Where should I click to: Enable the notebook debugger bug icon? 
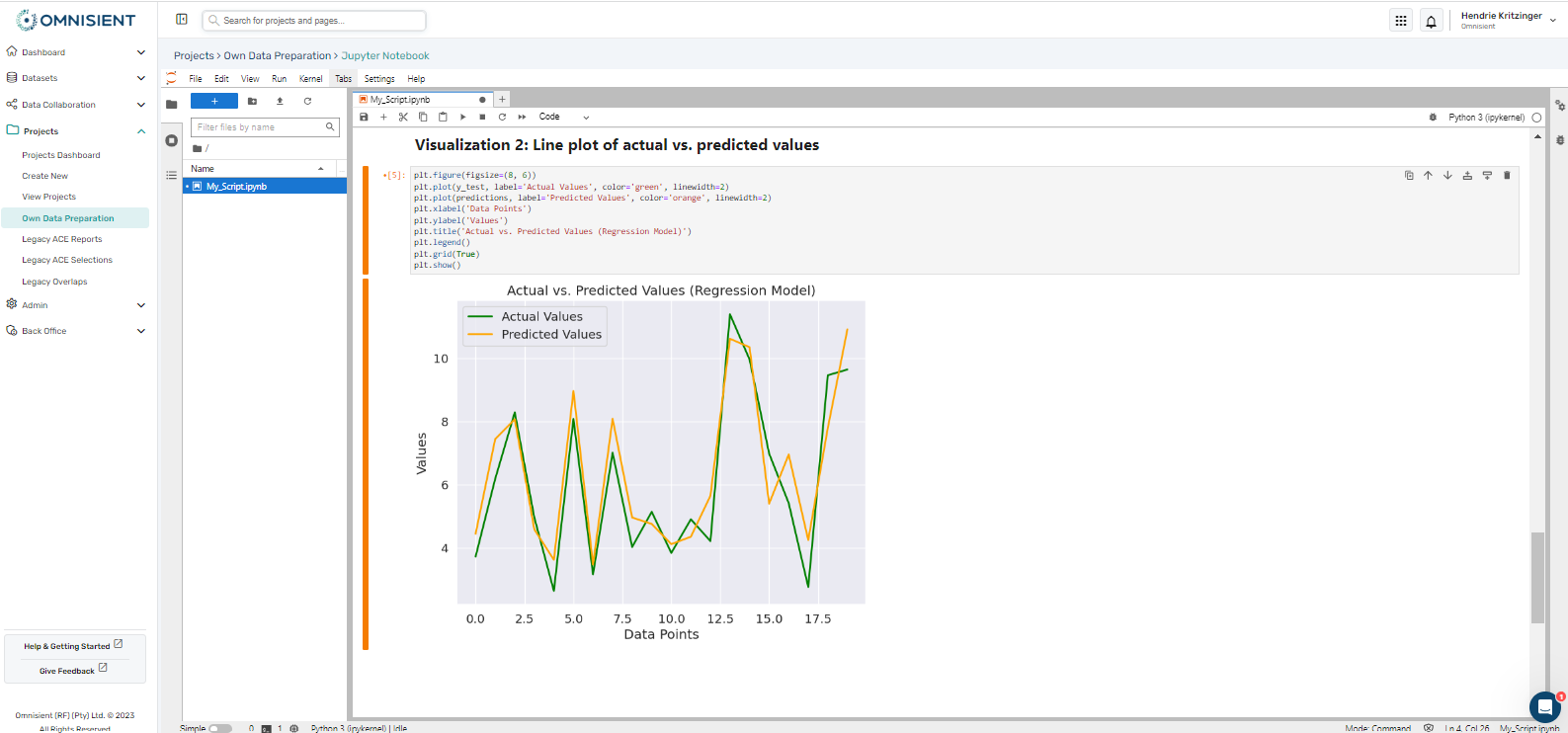click(1433, 118)
